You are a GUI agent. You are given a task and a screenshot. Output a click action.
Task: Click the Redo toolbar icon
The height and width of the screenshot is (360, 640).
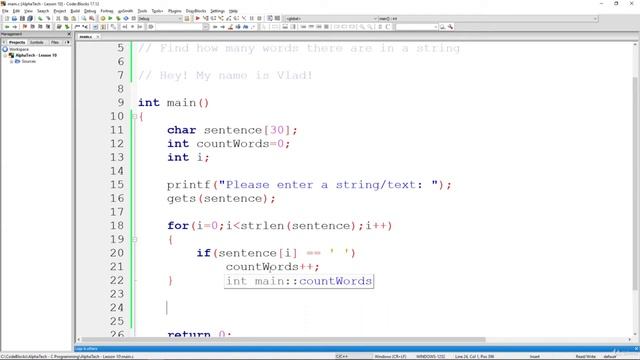point(48,18)
